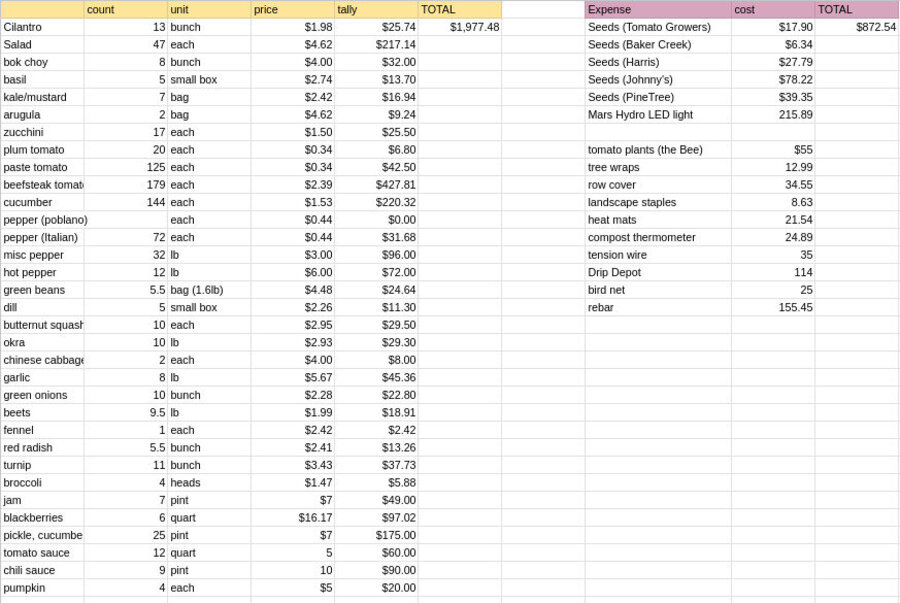The image size is (900, 603).
Task: Select the "rebar" expense cell
Action: [657, 307]
